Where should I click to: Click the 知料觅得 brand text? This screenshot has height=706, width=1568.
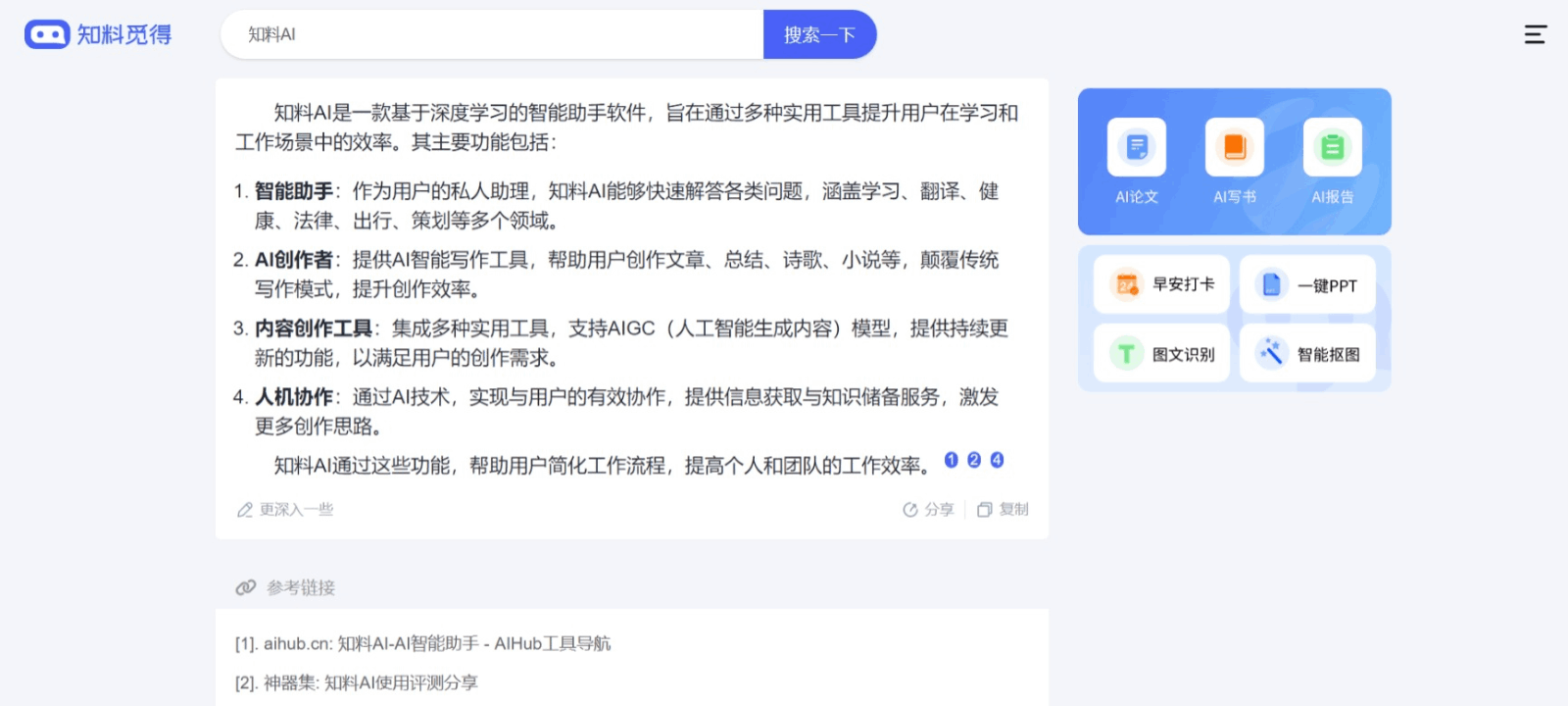coord(124,34)
